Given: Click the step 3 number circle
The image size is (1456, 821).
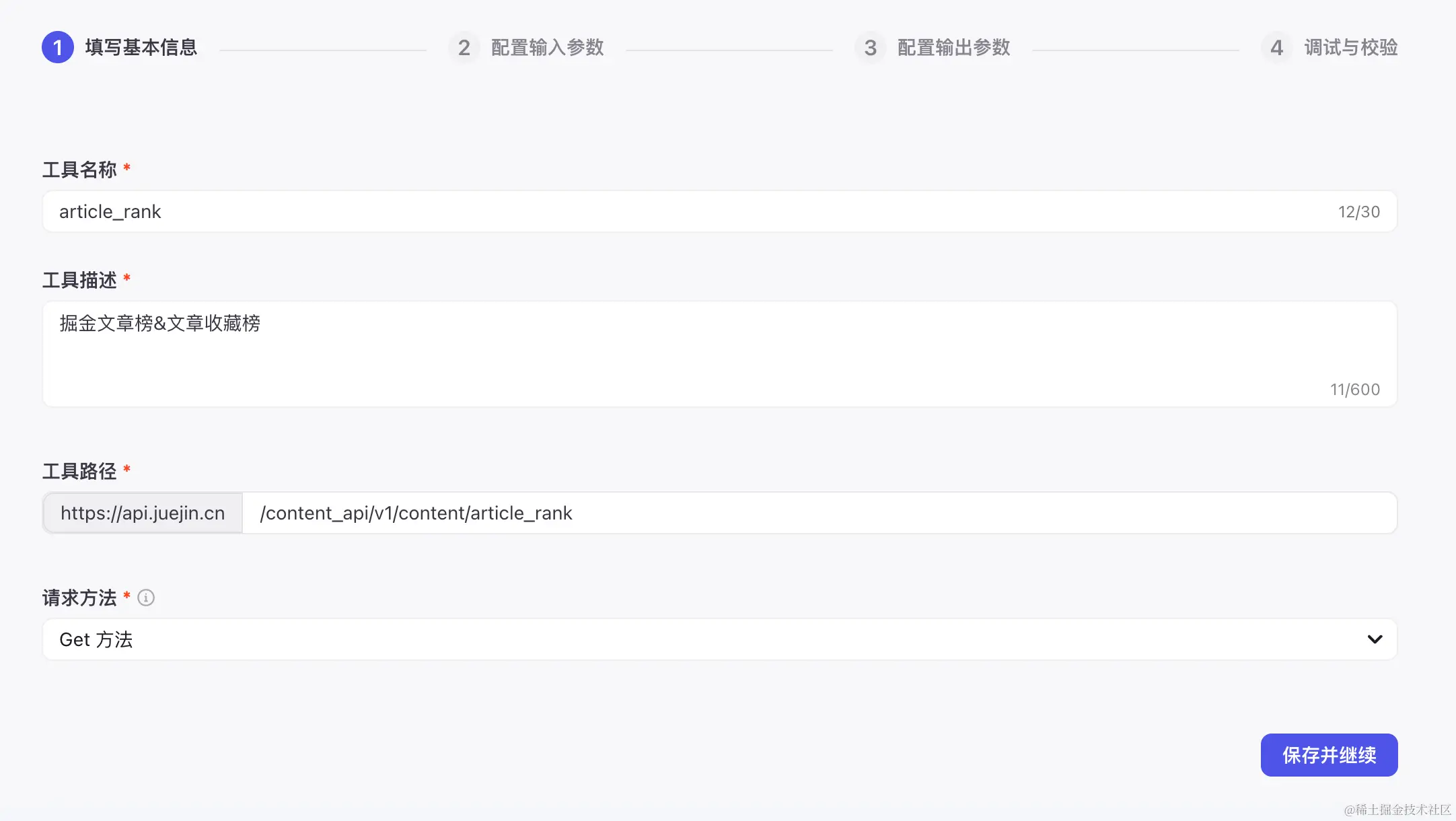Looking at the screenshot, I should point(870,47).
